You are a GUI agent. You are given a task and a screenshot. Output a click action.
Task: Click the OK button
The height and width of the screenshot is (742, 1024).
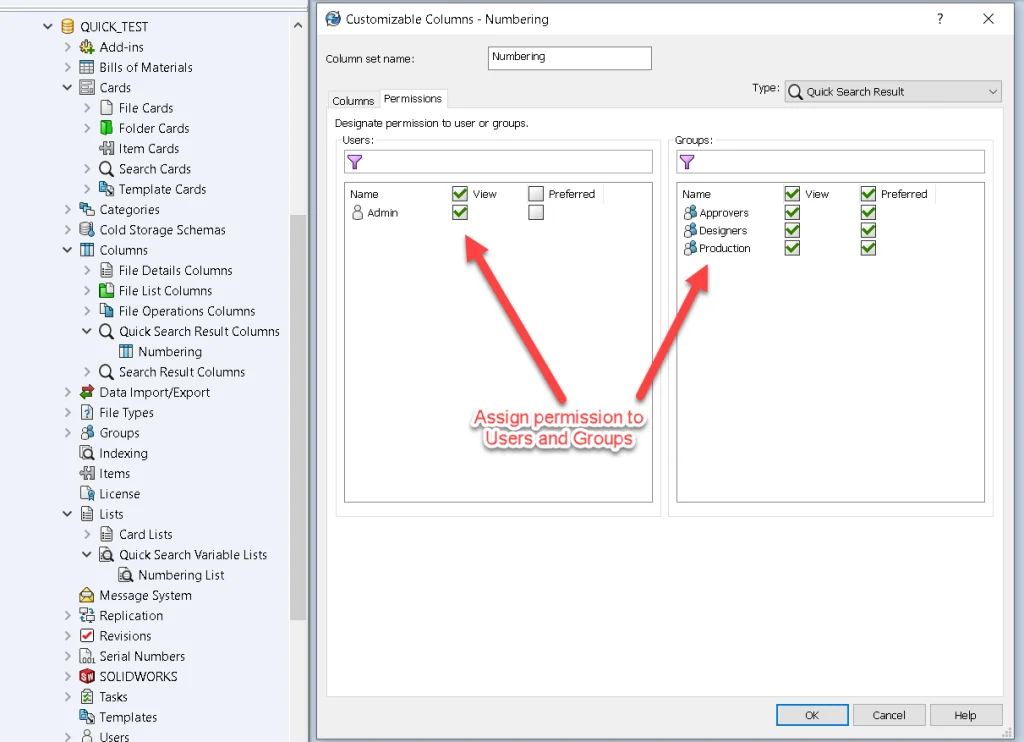tap(812, 715)
